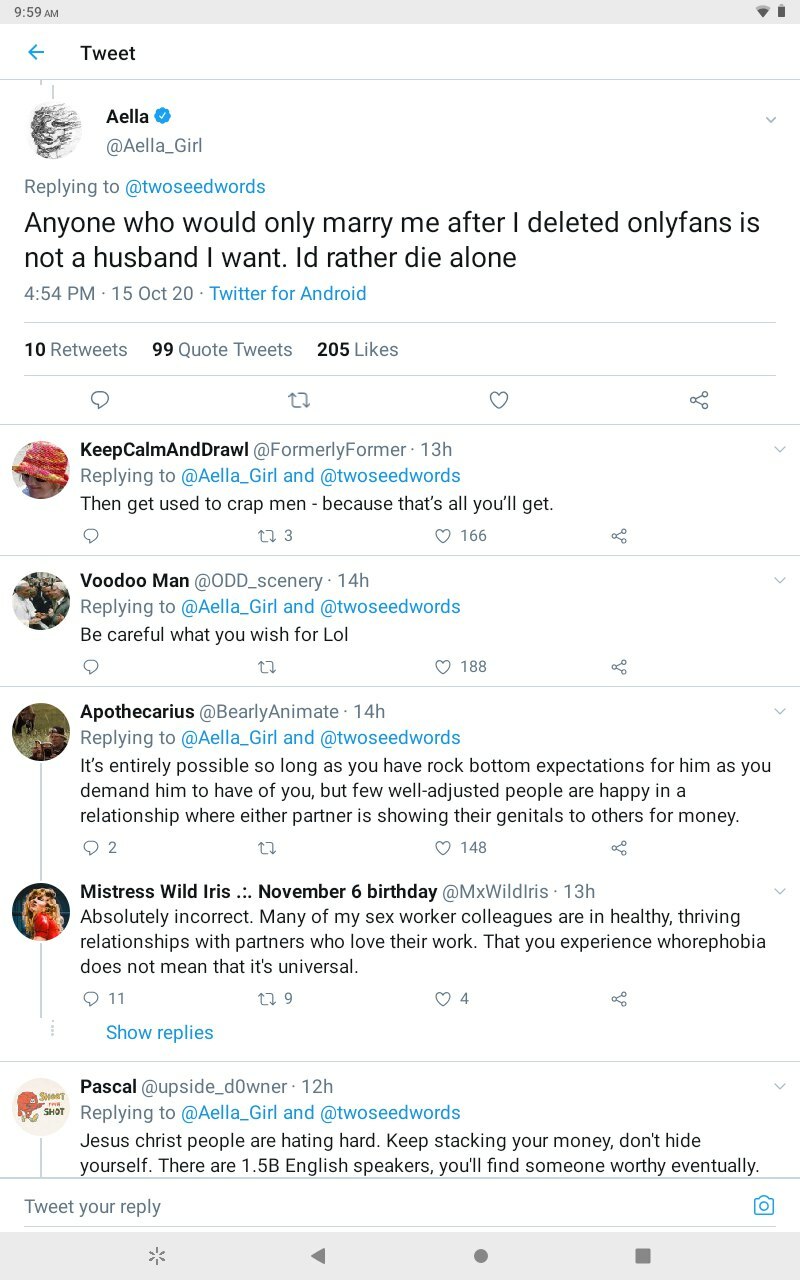Like Voodoo Man's reply with 188 likes
800x1280 pixels.
pos(443,667)
